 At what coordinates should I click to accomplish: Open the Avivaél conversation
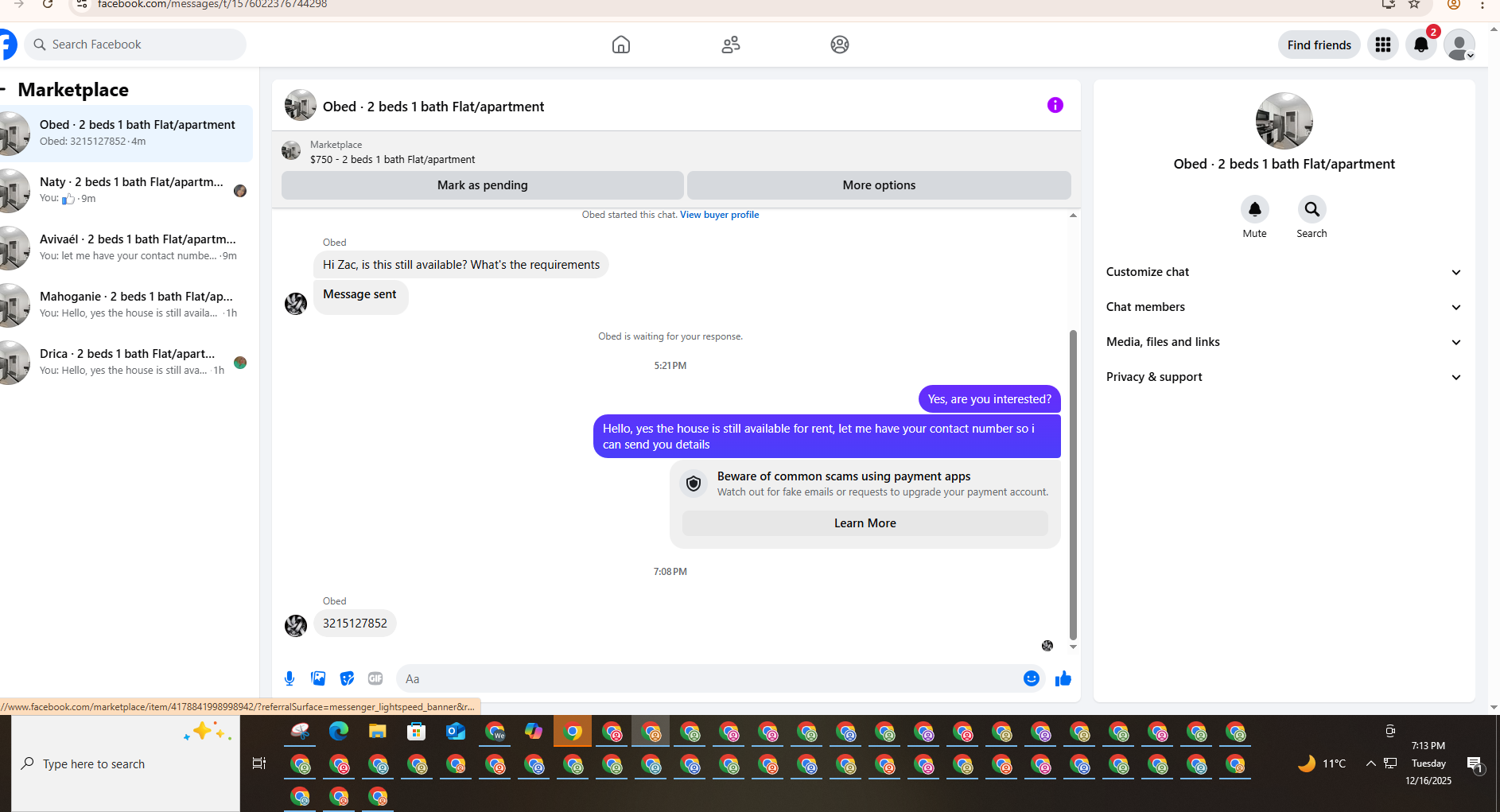(126, 248)
